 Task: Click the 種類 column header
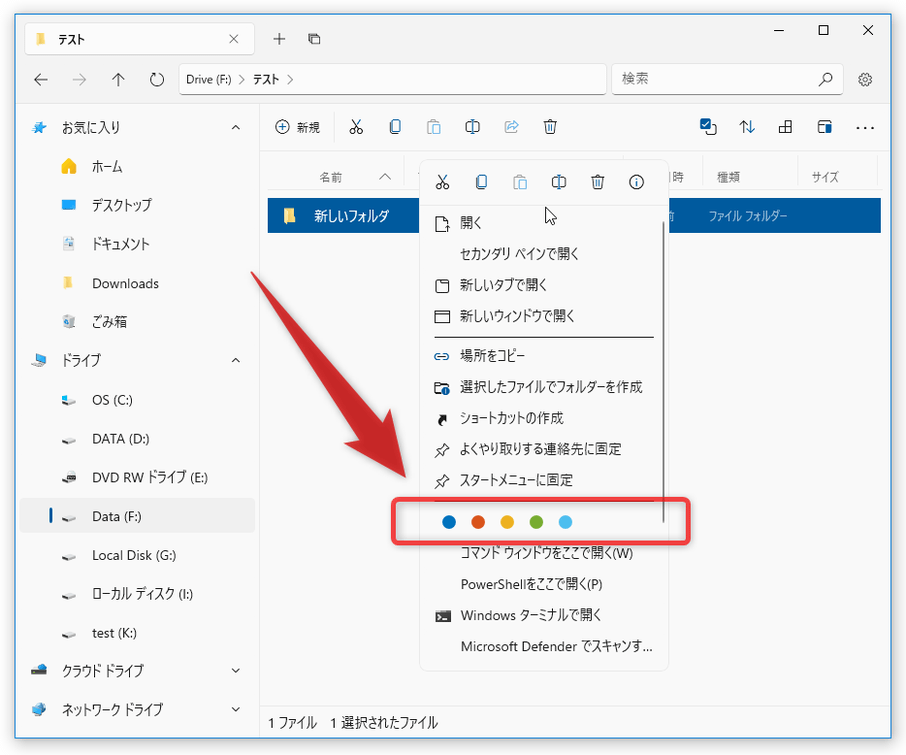point(728,177)
